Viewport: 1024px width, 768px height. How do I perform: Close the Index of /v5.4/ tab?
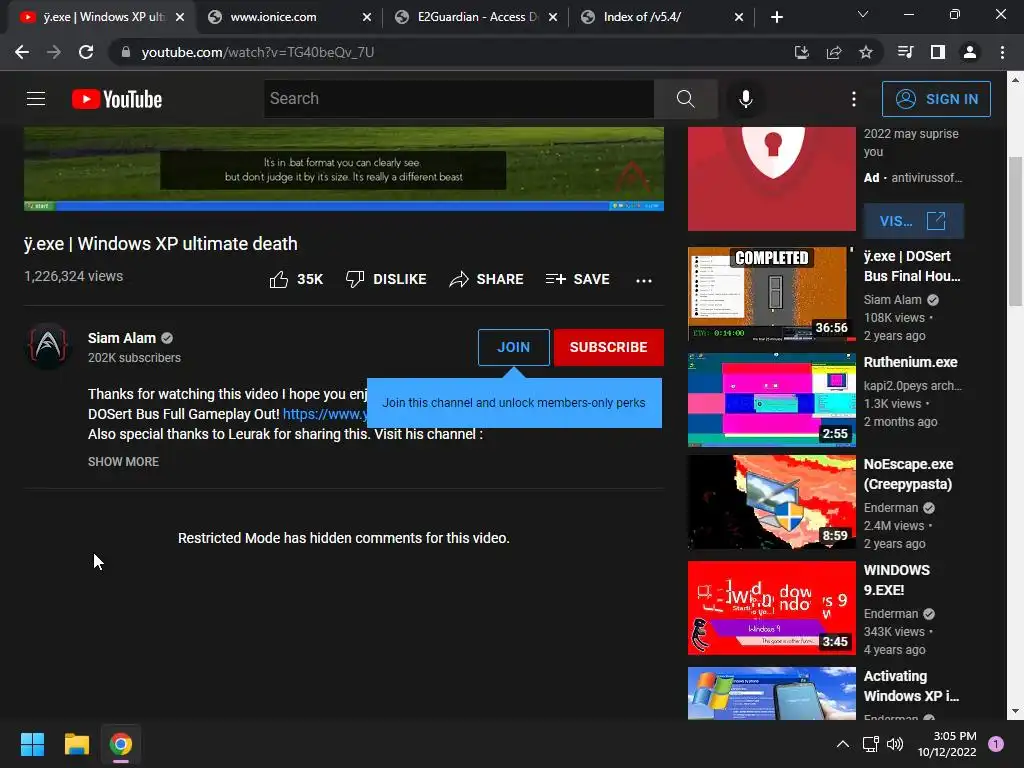coord(739,18)
